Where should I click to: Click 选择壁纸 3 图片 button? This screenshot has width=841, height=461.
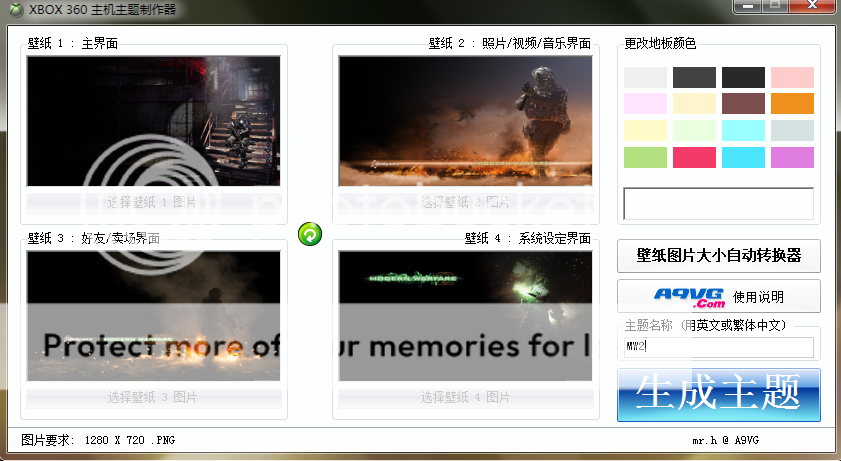(x=153, y=397)
